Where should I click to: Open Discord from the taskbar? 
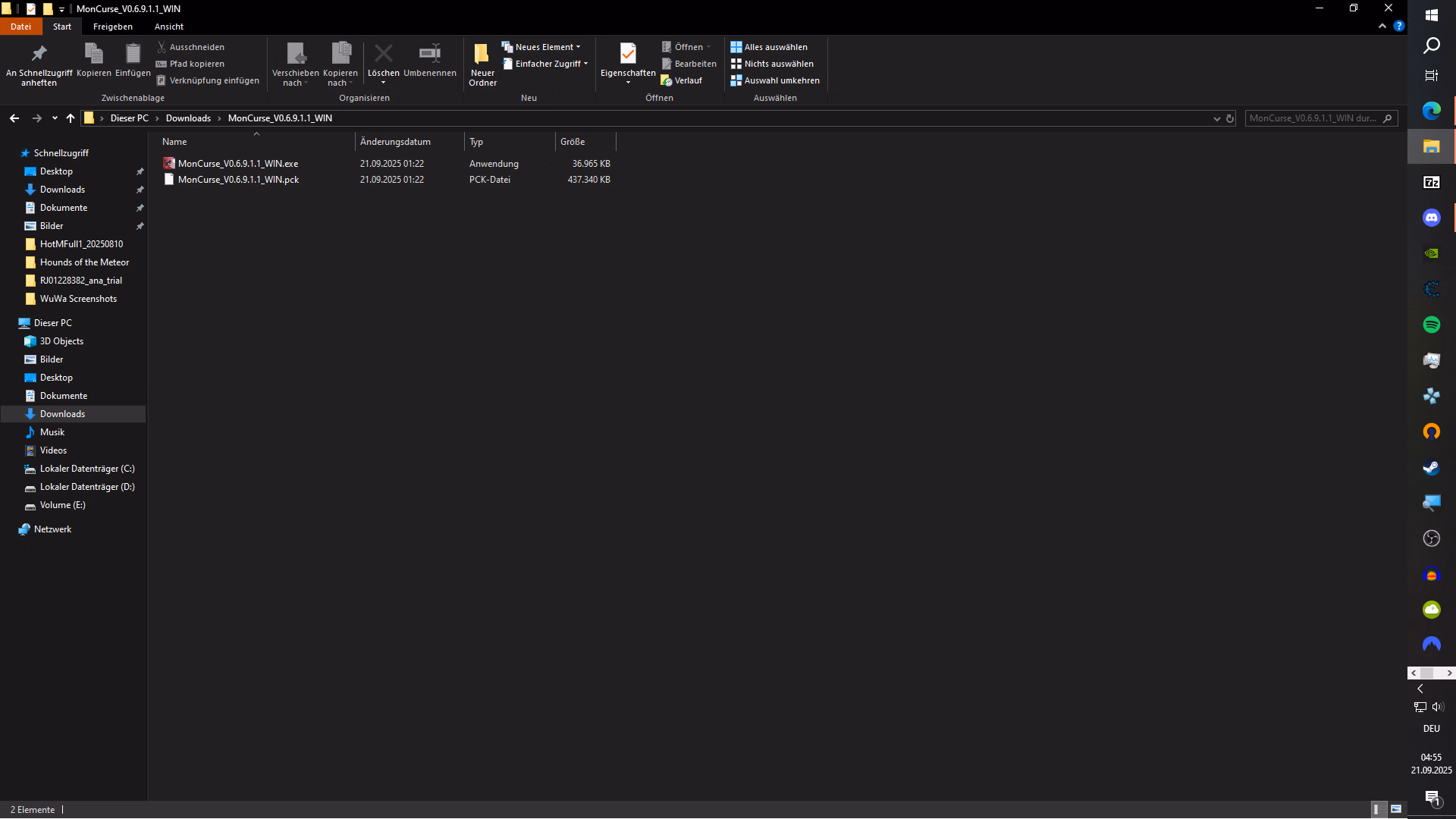click(x=1431, y=218)
